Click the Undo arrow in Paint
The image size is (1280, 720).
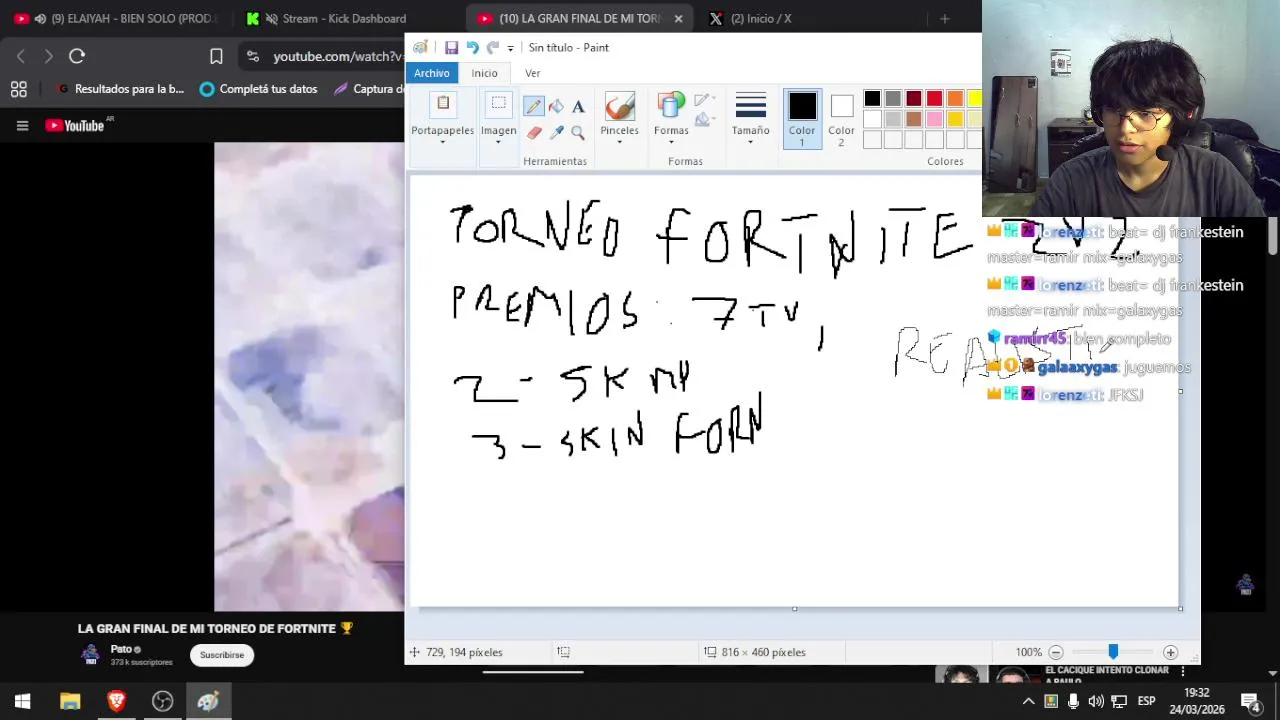pyautogui.click(x=472, y=47)
